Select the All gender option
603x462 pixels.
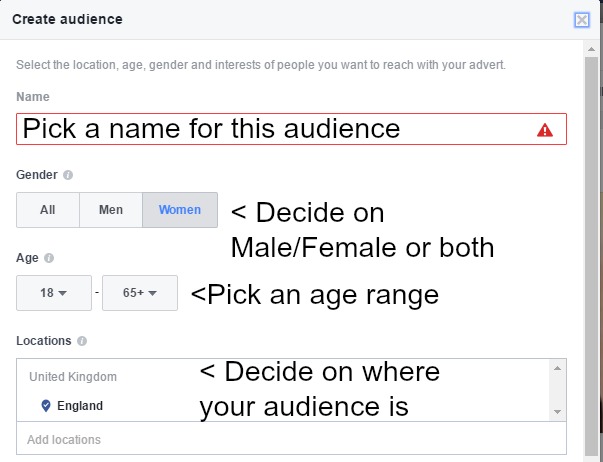pos(47,210)
